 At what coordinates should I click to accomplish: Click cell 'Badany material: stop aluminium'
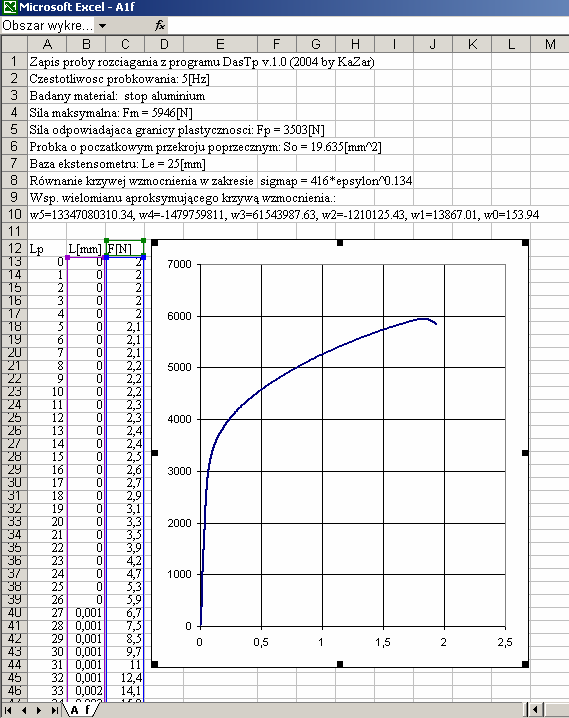pos(117,96)
